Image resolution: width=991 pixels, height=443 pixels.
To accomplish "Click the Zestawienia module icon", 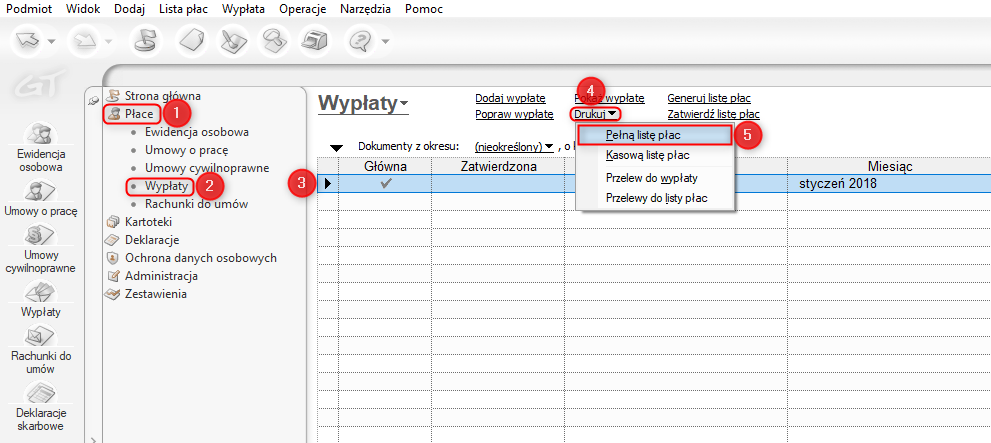I will pyautogui.click(x=113, y=294).
